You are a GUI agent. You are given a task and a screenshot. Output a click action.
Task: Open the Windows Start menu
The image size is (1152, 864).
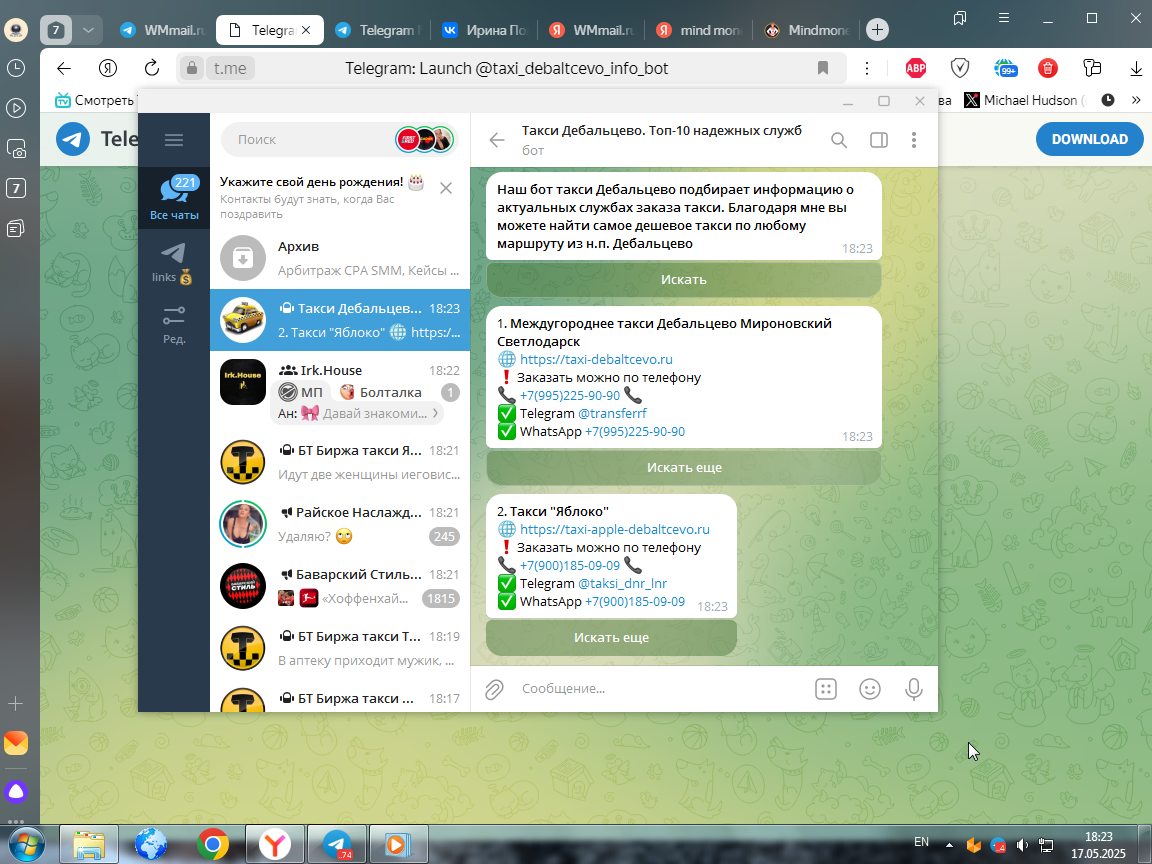click(x=25, y=844)
